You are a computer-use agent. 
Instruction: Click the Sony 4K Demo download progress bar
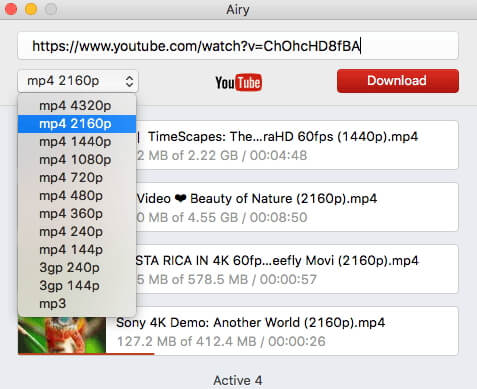[86, 353]
